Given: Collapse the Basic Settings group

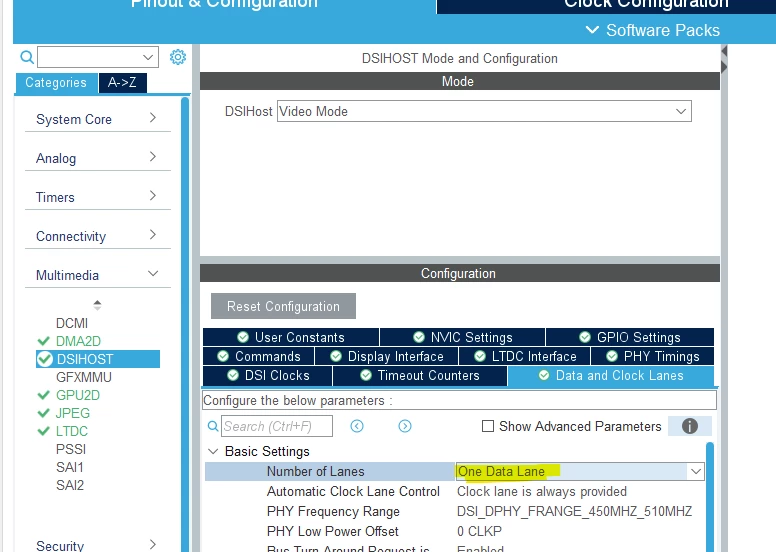Looking at the screenshot, I should (x=213, y=451).
